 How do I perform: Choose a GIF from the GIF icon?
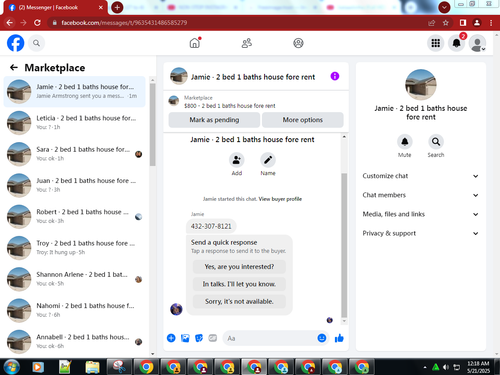click(x=213, y=338)
